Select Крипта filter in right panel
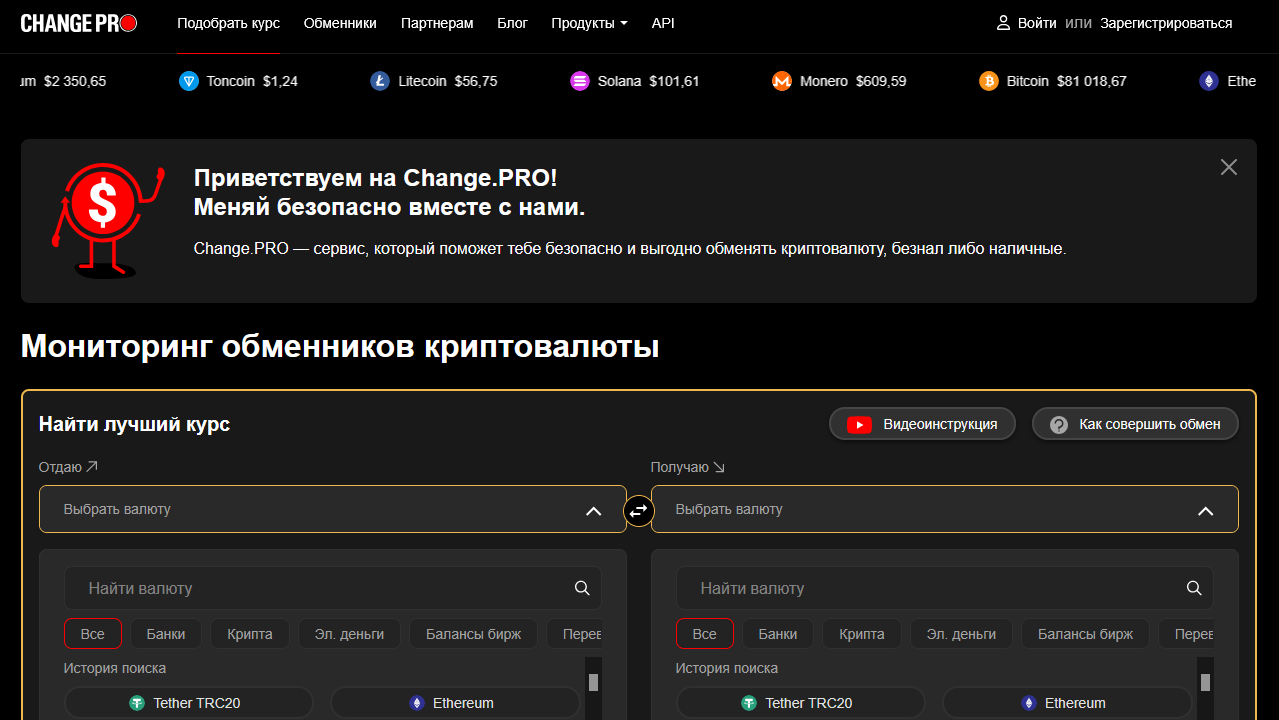Viewport: 1279px width, 720px height. tap(862, 634)
